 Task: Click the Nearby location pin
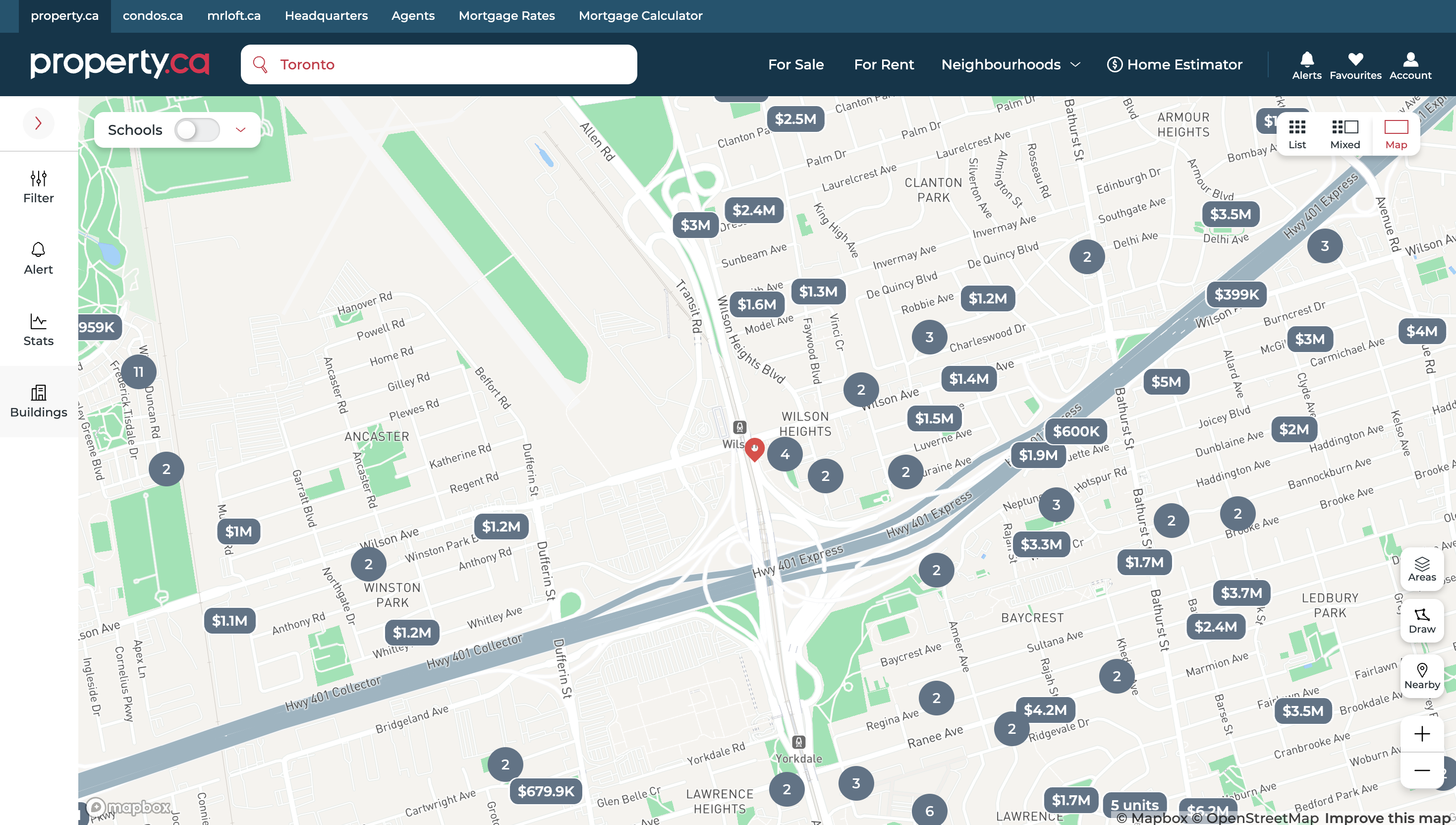click(1421, 676)
